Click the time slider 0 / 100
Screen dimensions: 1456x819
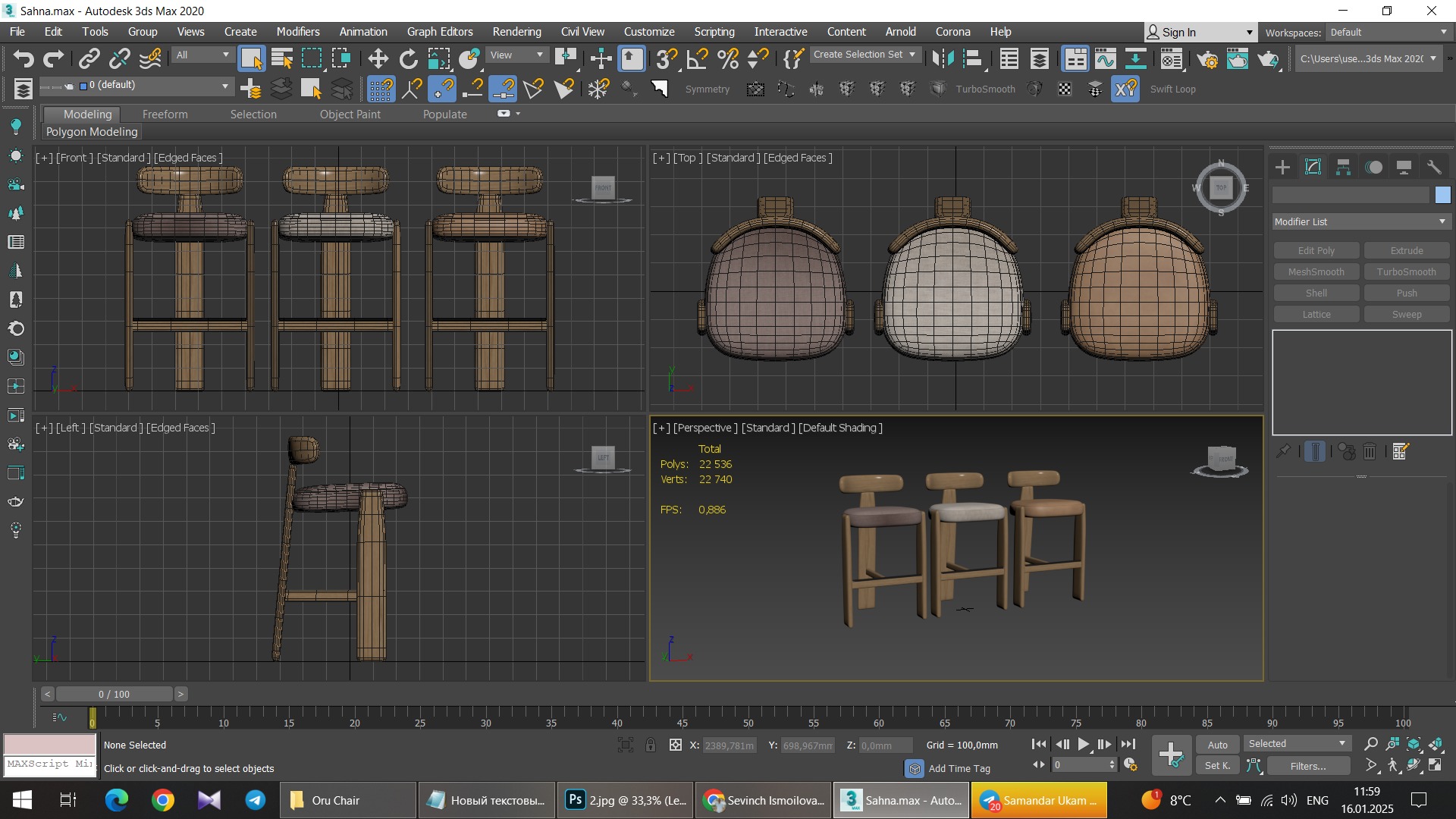coord(114,694)
